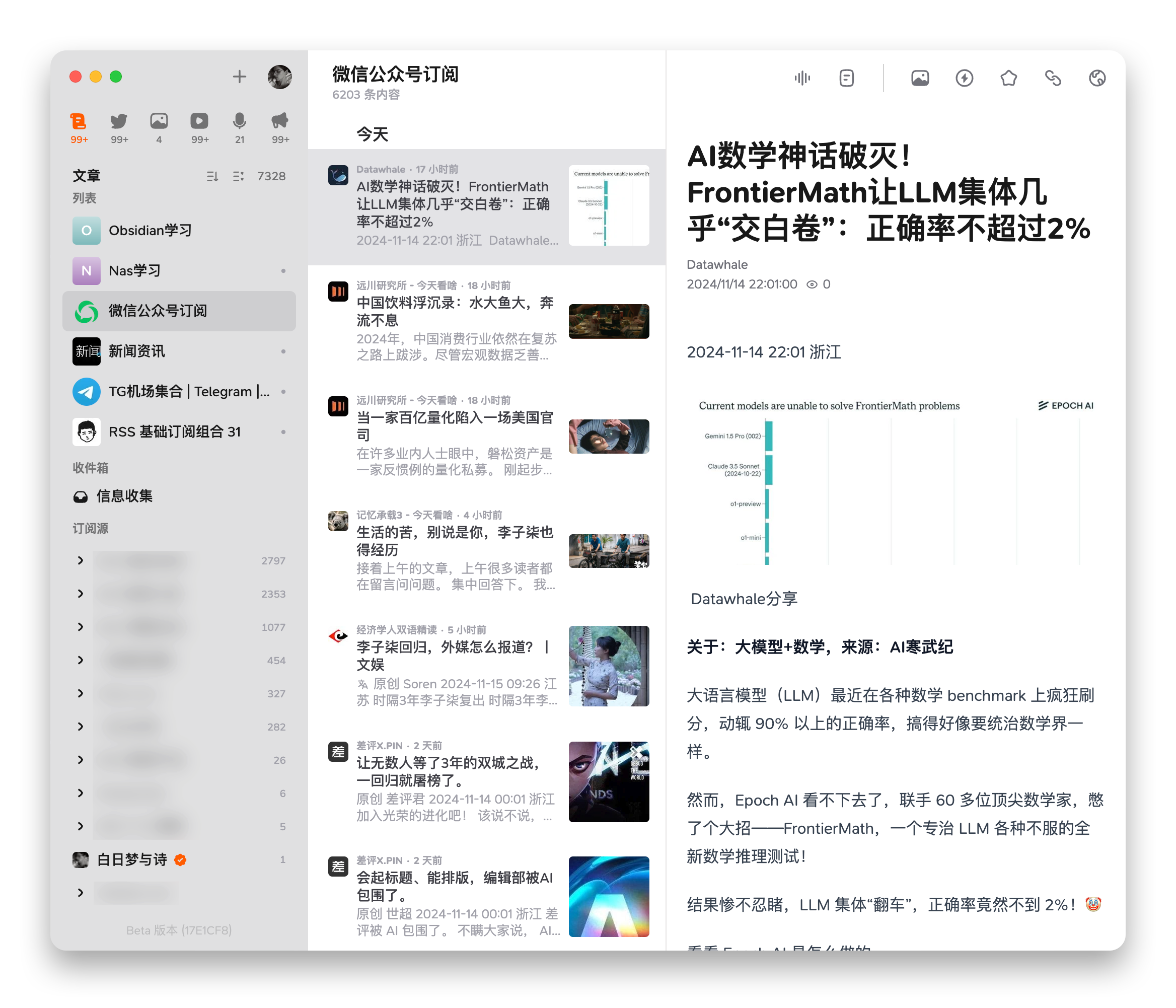Star the current article

(x=1008, y=78)
